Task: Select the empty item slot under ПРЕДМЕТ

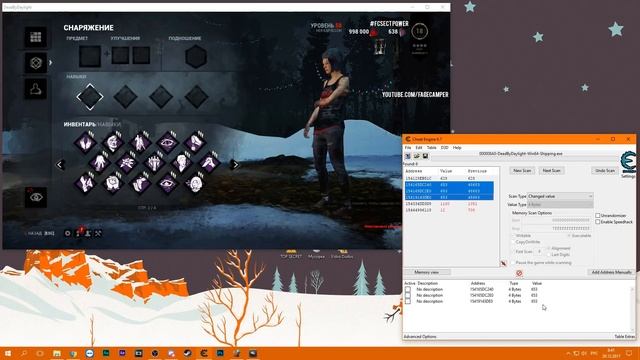Action: coord(90,56)
